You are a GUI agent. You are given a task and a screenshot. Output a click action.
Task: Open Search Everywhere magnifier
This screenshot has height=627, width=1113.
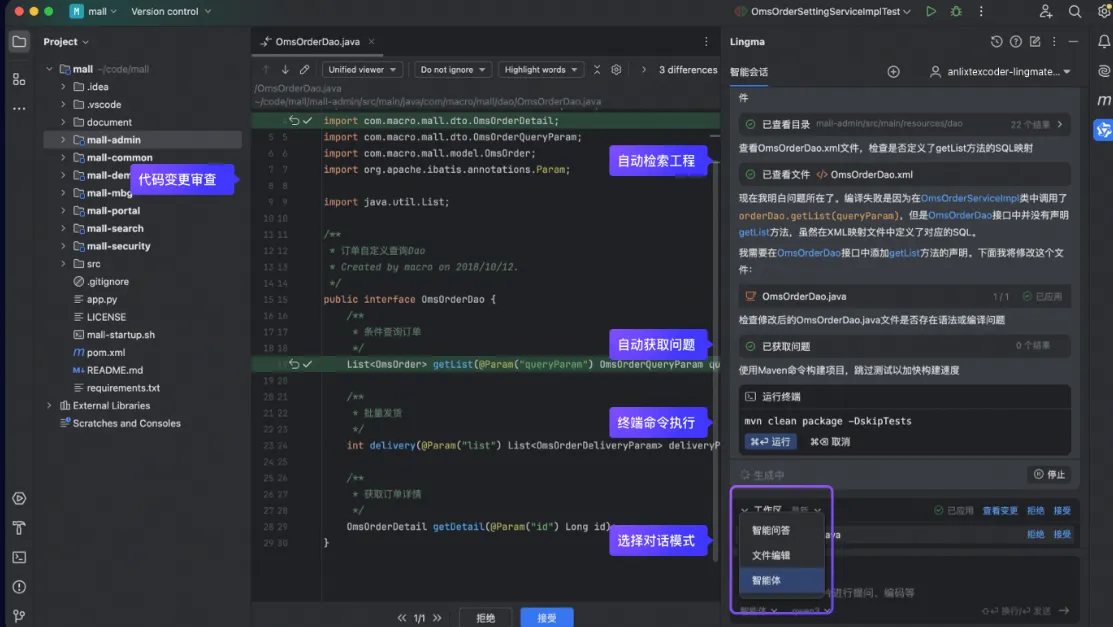tap(1075, 11)
